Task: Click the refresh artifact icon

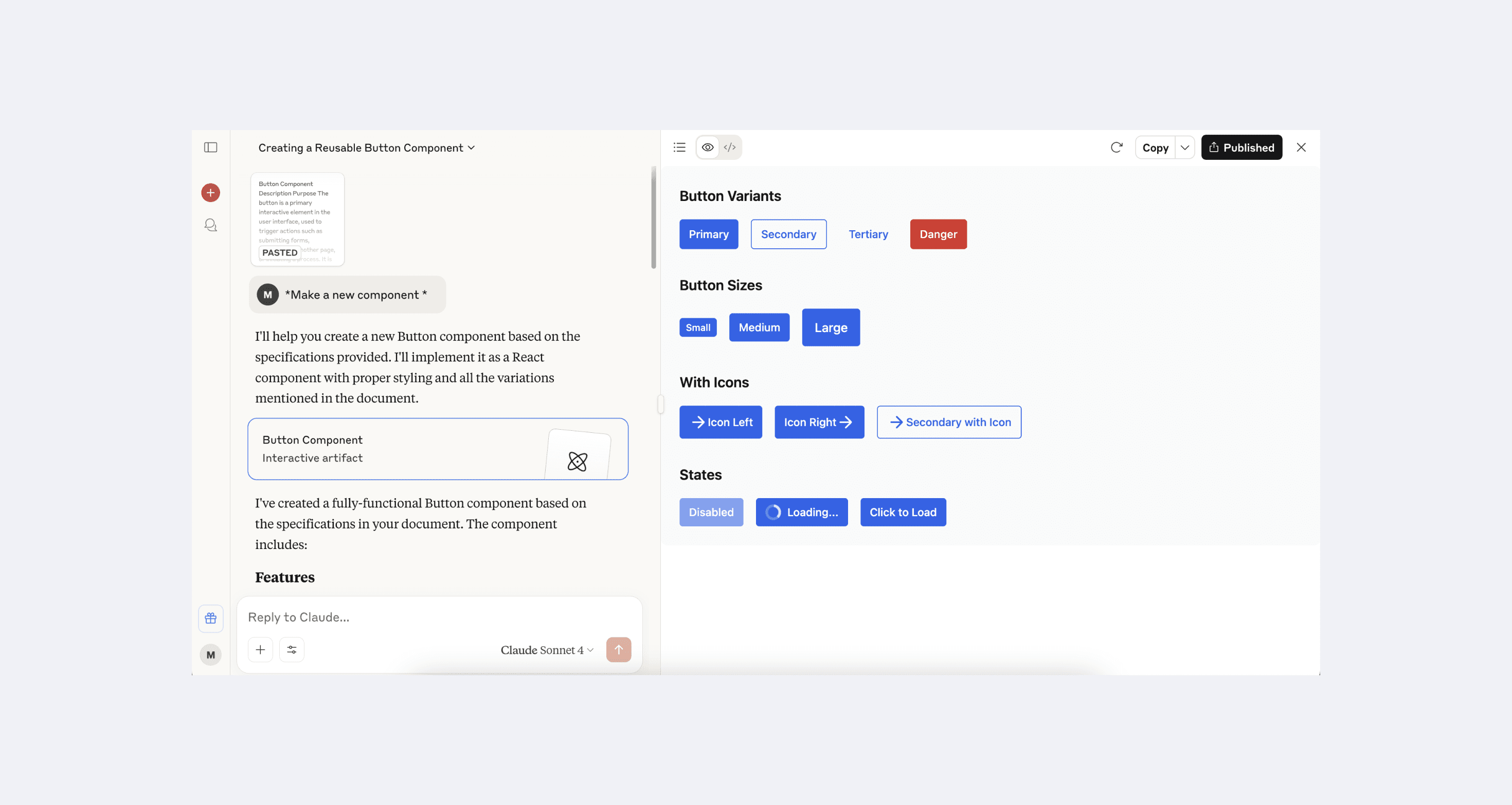Action: [1117, 147]
